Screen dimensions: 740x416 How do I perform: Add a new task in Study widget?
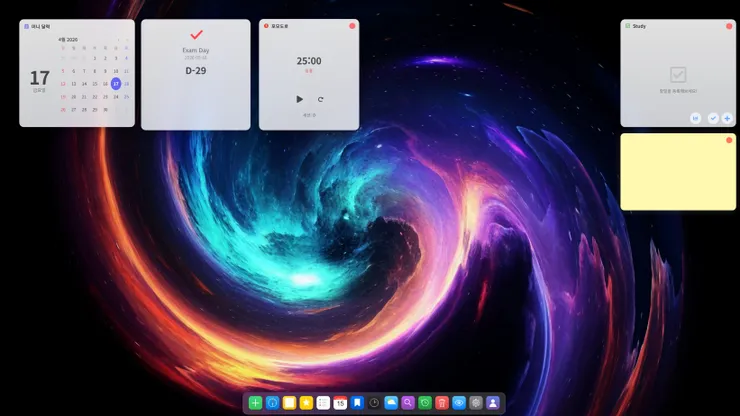(x=727, y=118)
